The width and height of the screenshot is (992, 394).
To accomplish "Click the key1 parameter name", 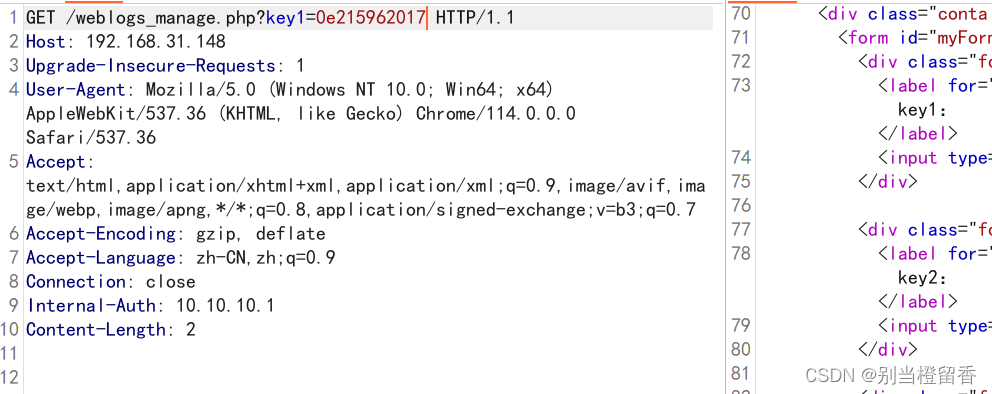I will click(x=285, y=18).
